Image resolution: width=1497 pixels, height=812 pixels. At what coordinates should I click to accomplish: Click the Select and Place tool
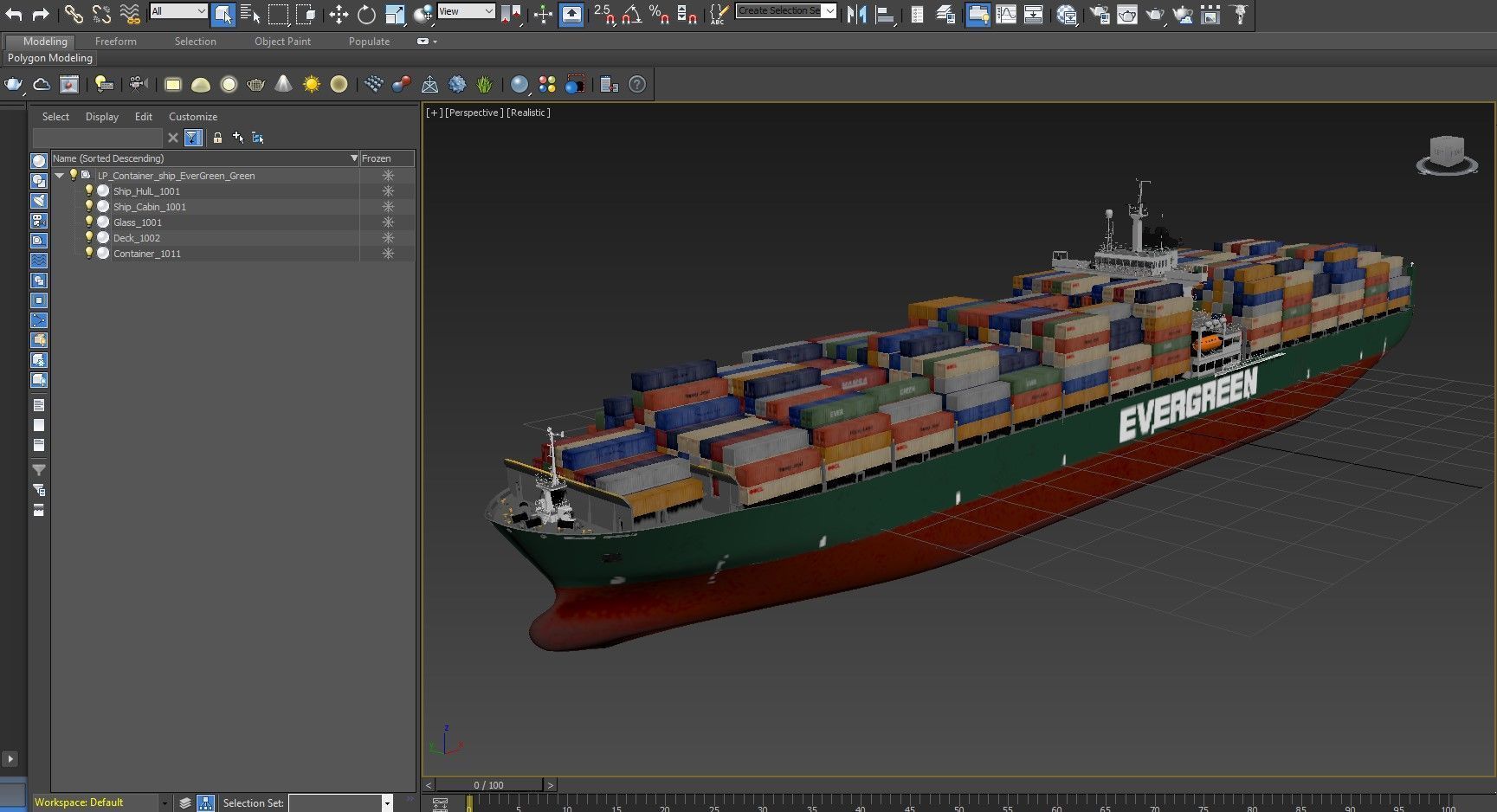(x=423, y=14)
